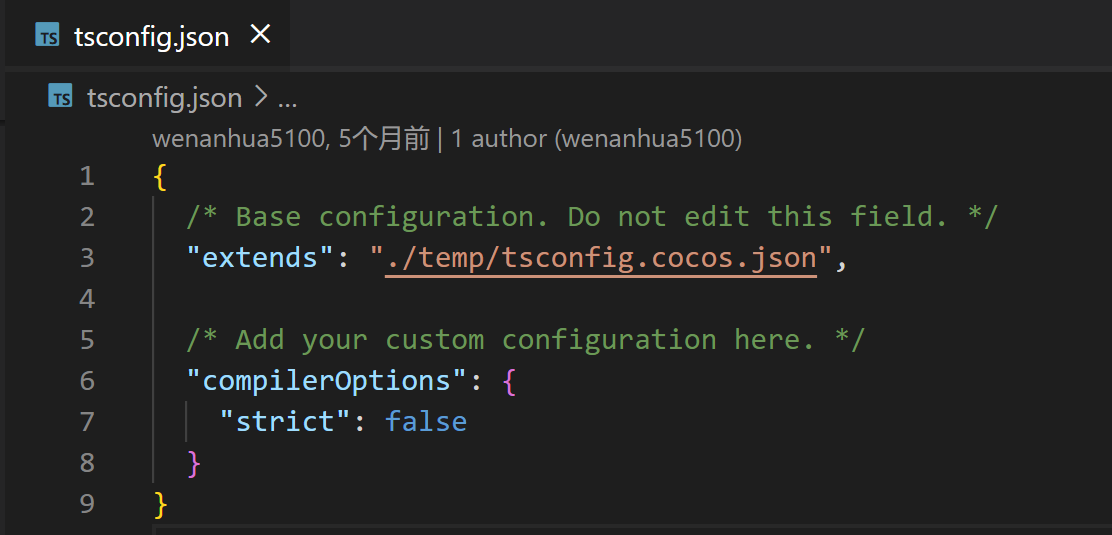This screenshot has width=1112, height=535.
Task: Click the TS file icon in the editor tab
Action: 47,36
